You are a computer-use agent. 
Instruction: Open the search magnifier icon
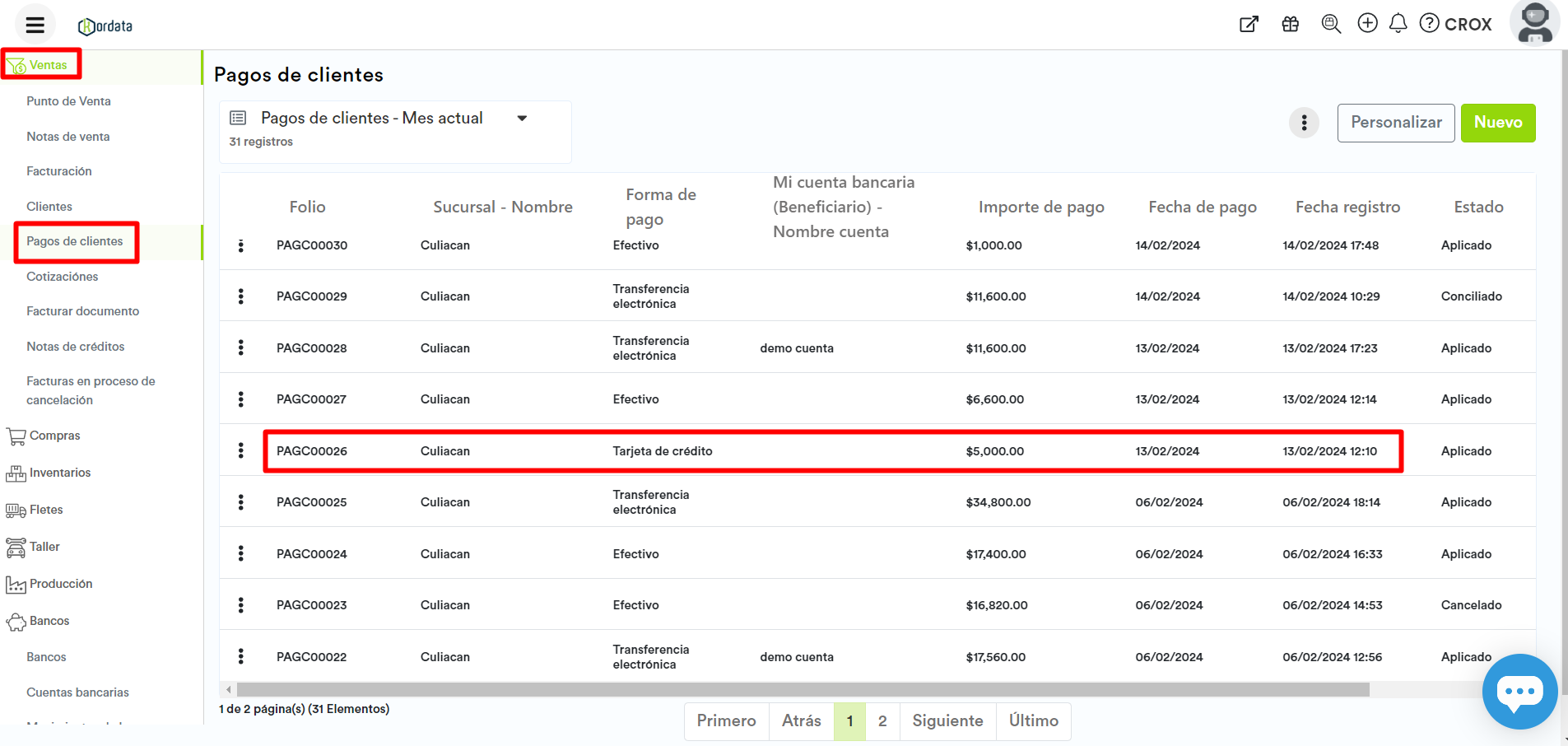(1330, 24)
